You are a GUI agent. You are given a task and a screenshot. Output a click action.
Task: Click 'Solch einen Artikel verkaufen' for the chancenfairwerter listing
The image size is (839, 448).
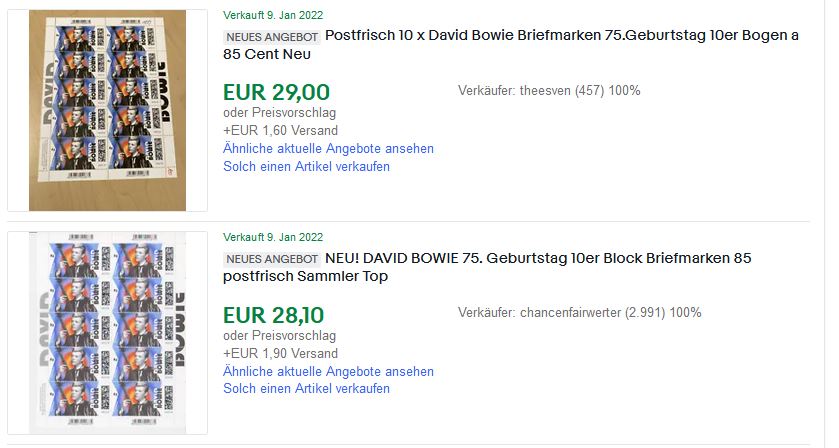[x=306, y=389]
